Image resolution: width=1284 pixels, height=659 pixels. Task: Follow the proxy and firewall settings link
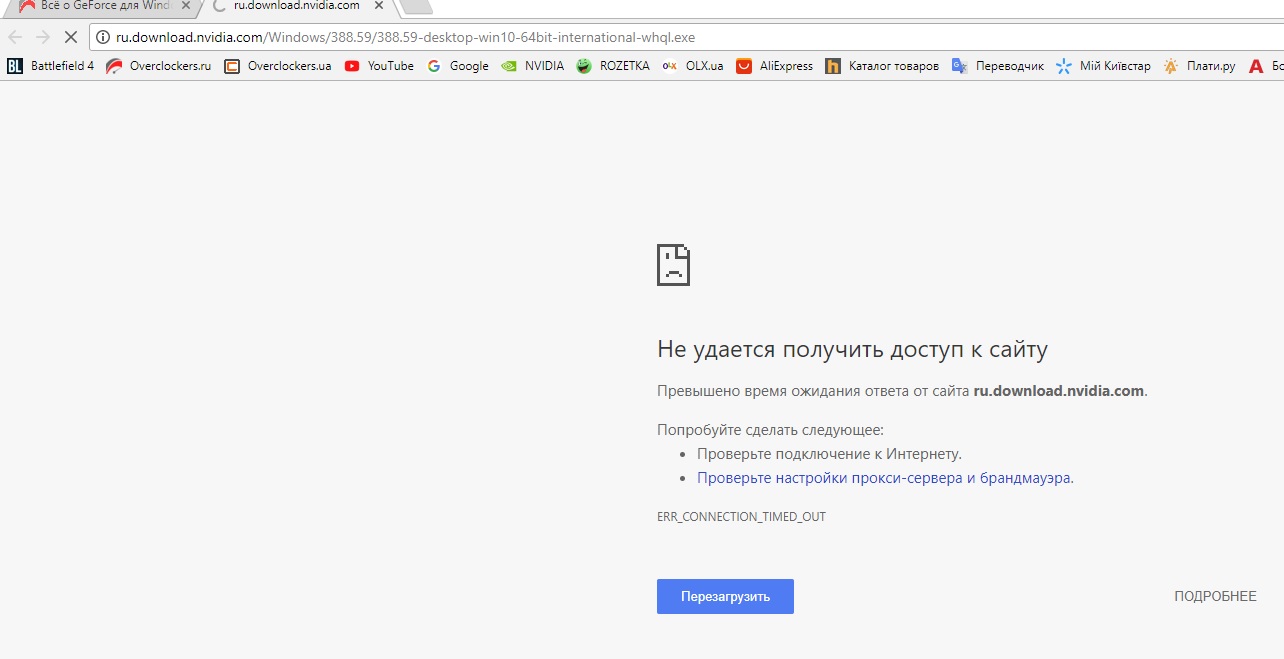(x=885, y=478)
